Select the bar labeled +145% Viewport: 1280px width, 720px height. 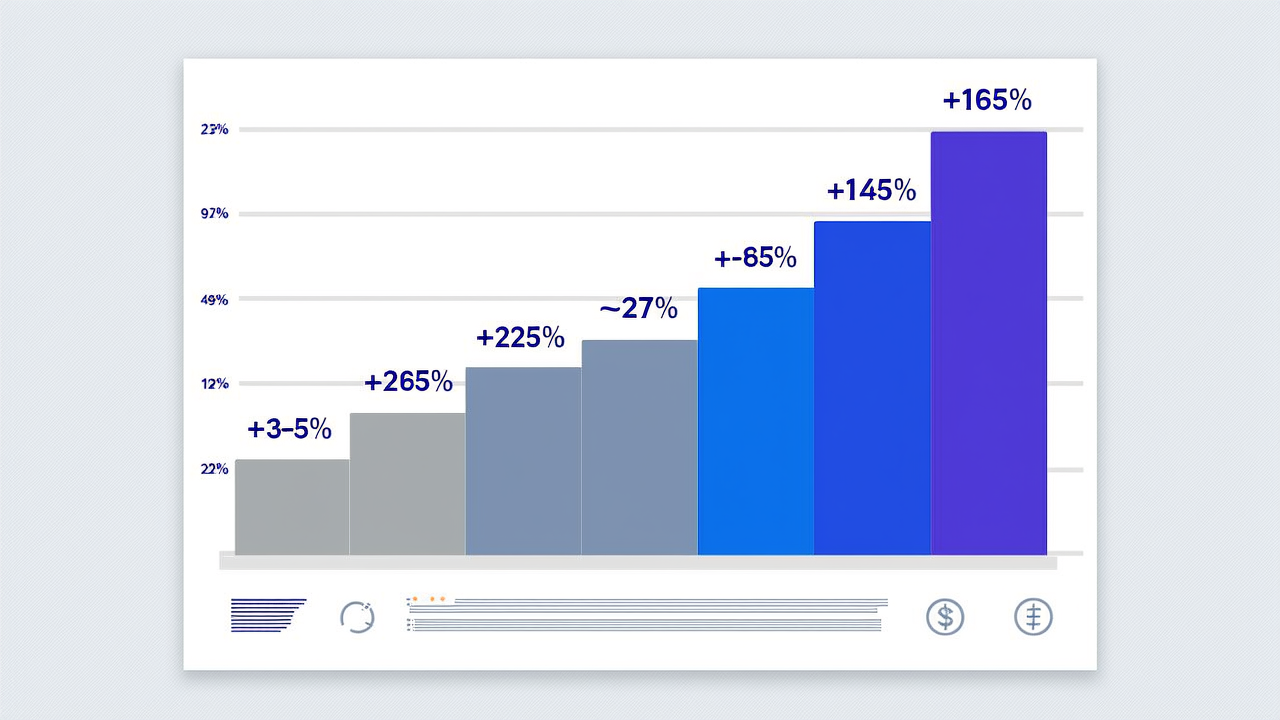(x=872, y=388)
